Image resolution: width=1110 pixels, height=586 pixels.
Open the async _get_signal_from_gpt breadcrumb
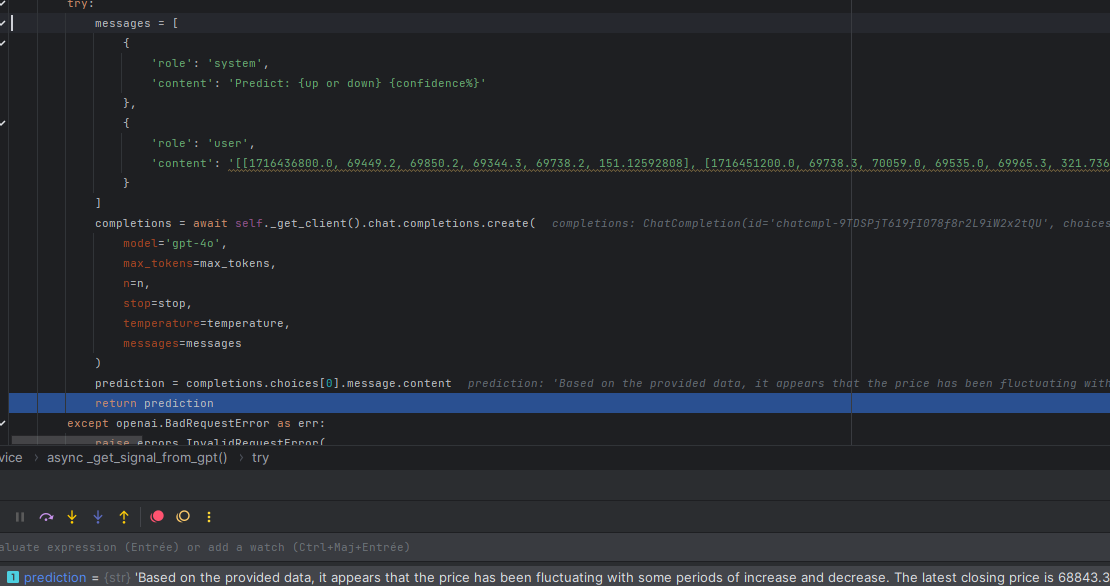click(x=137, y=457)
